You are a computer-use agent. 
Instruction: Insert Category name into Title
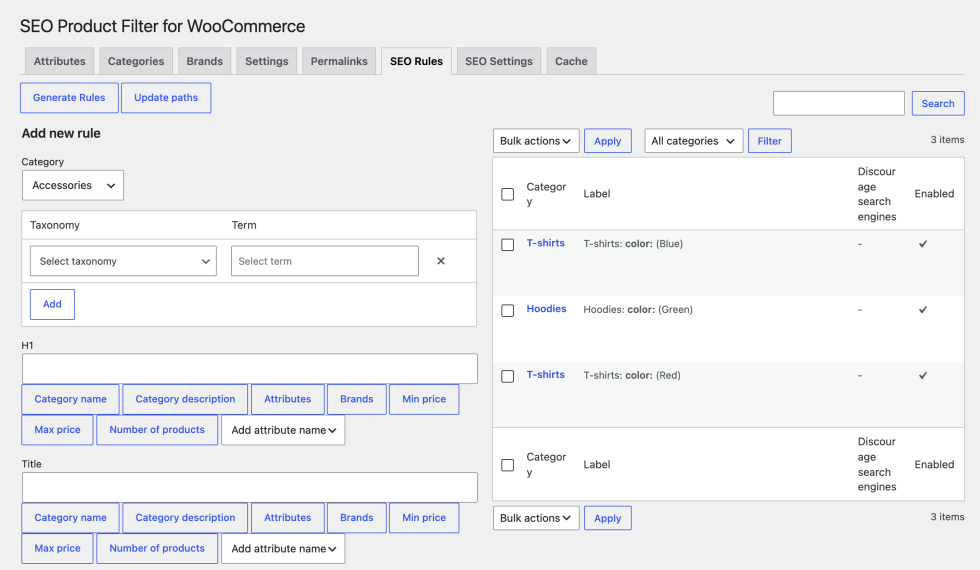[x=70, y=518]
